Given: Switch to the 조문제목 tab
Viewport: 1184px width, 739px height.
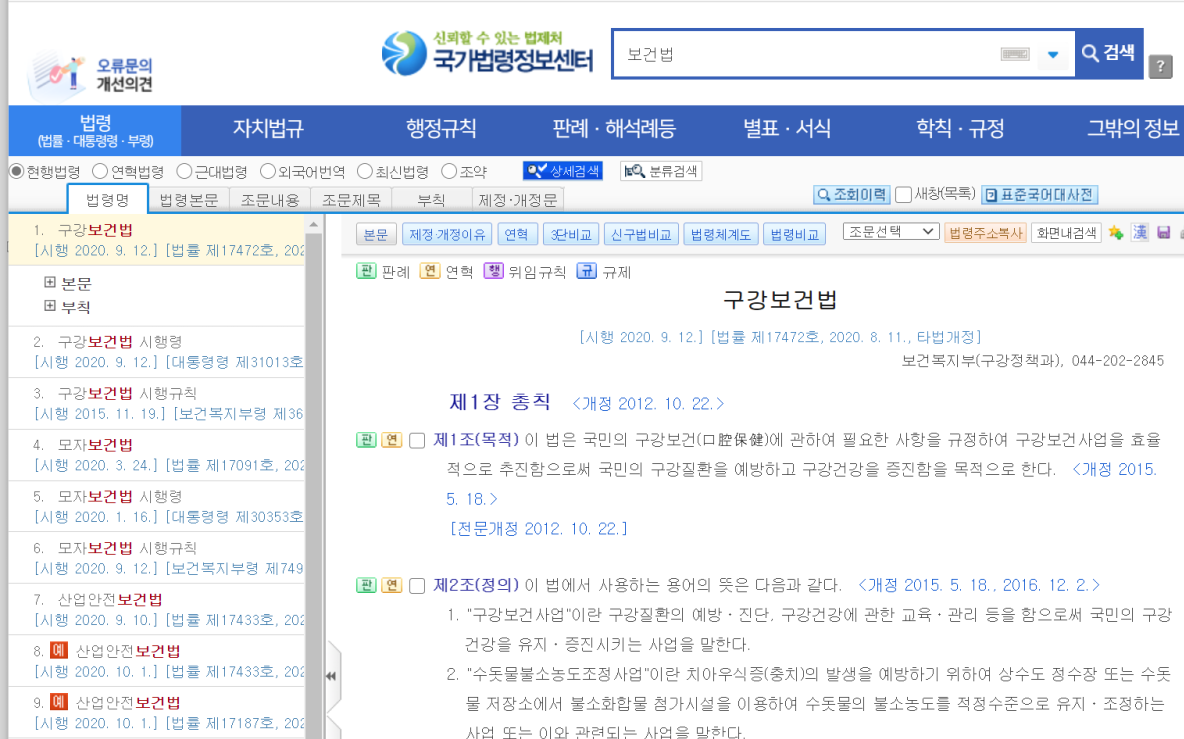Looking at the screenshot, I should pos(351,200).
